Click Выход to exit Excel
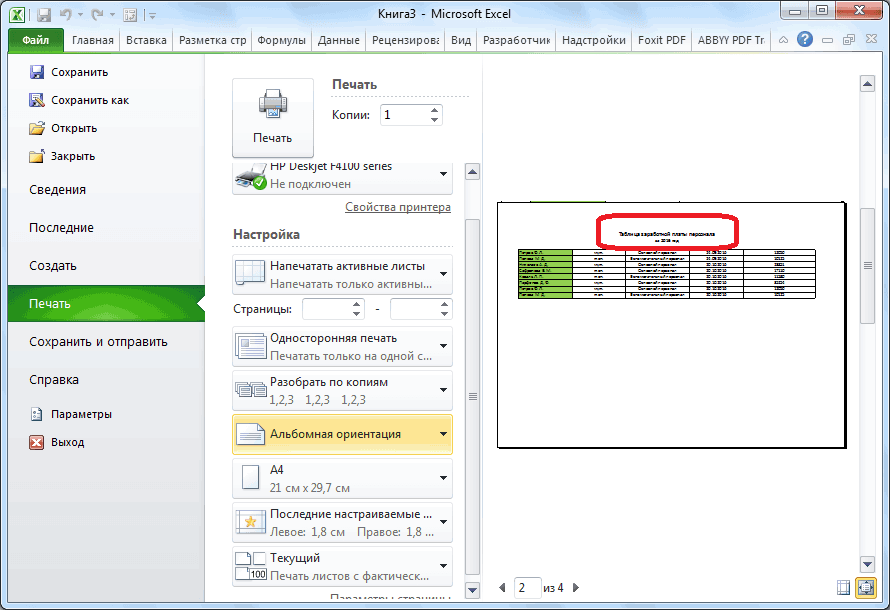Screen dimensions: 890x610 [x=67, y=442]
